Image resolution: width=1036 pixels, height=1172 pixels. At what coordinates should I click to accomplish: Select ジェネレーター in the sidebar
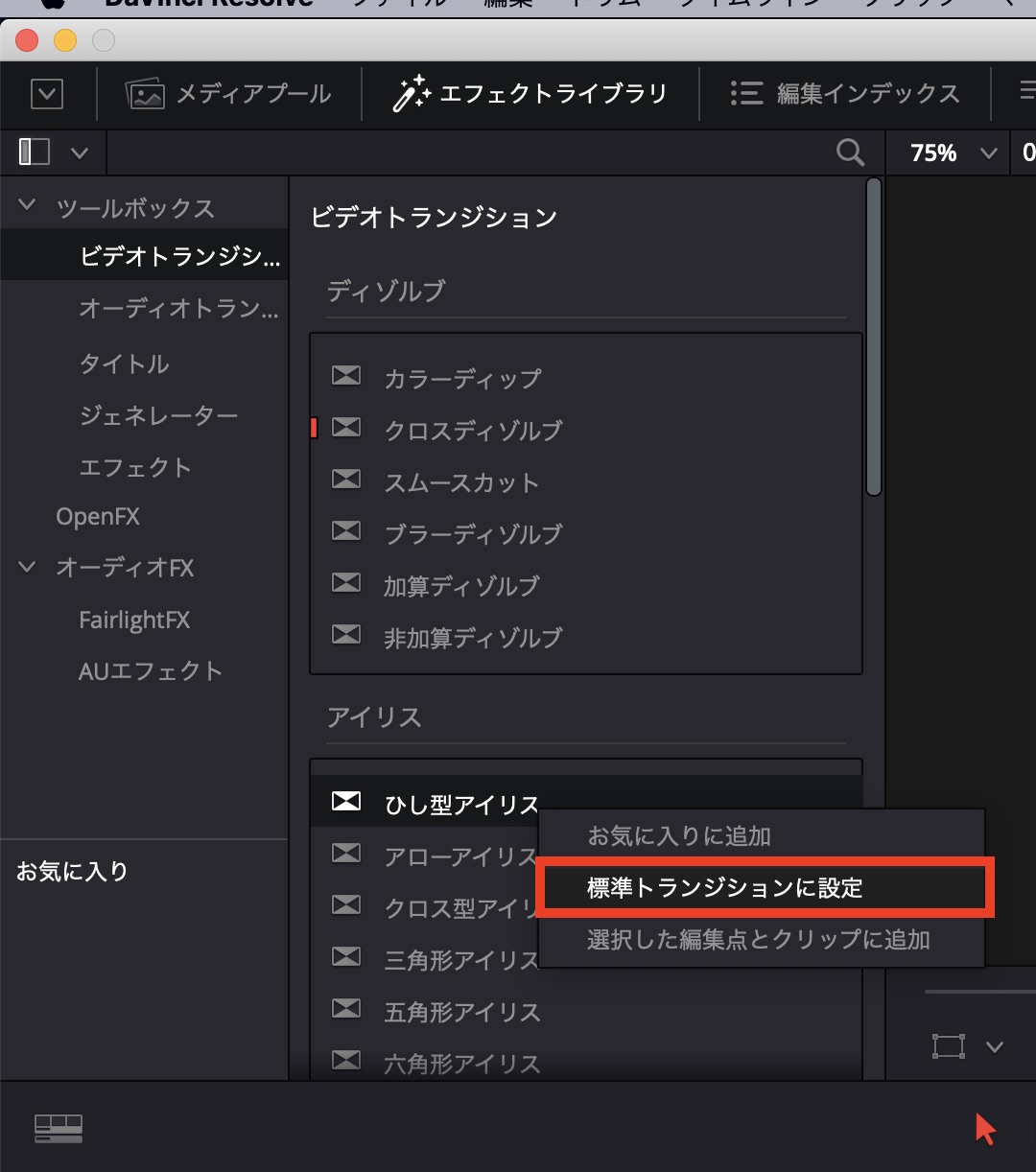click(158, 415)
